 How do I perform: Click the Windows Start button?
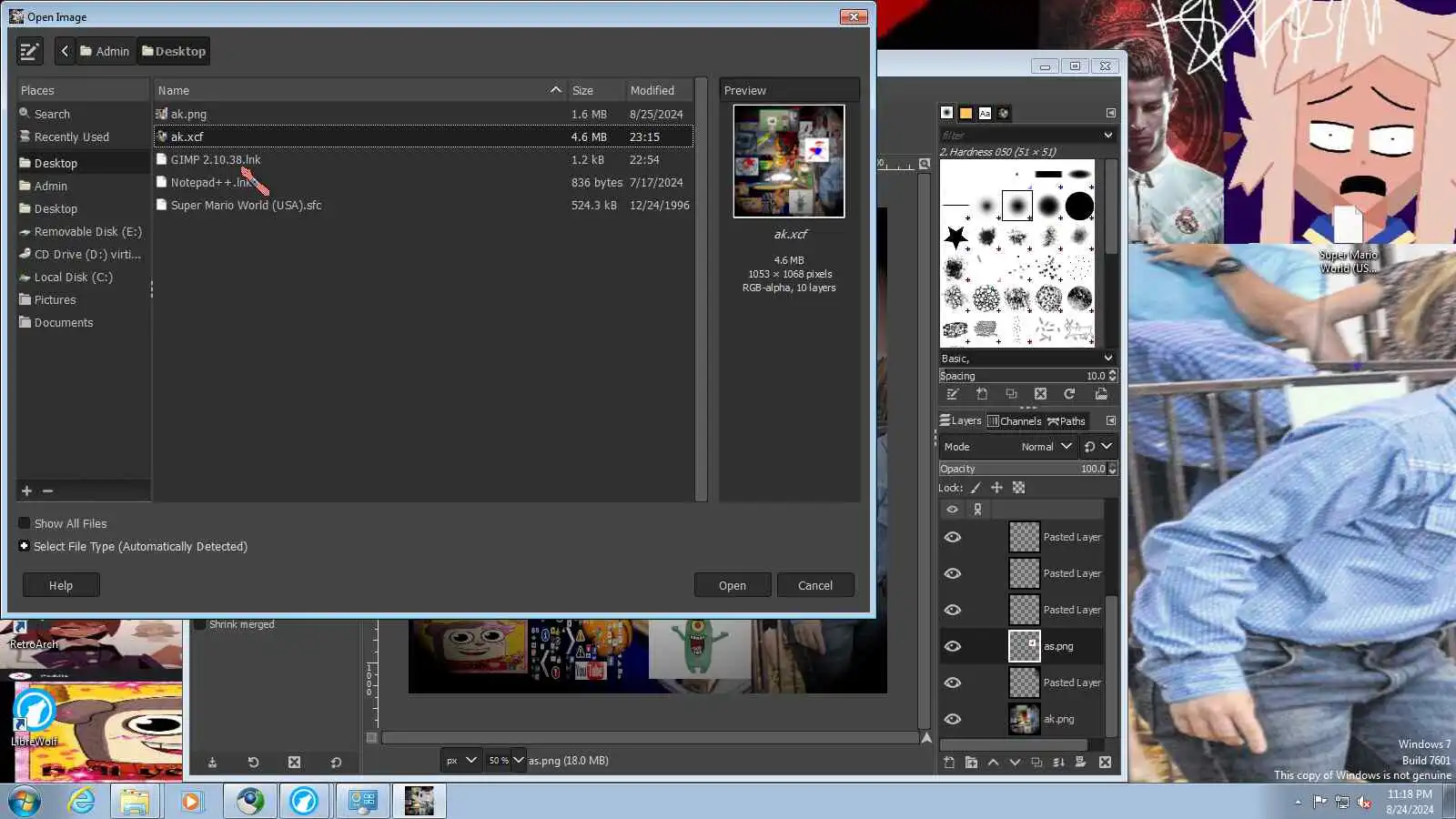pyautogui.click(x=25, y=802)
